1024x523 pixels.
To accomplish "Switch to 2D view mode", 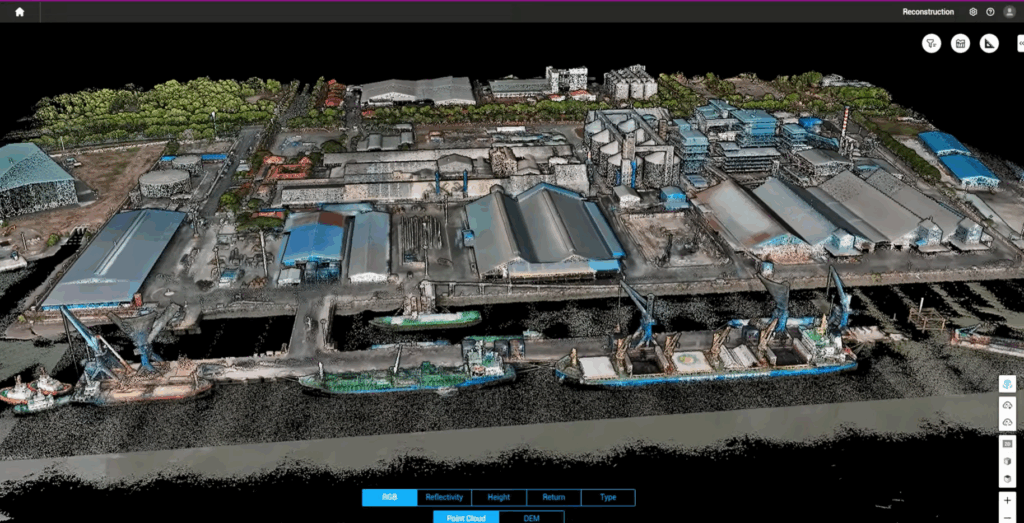I will coord(1007,443).
